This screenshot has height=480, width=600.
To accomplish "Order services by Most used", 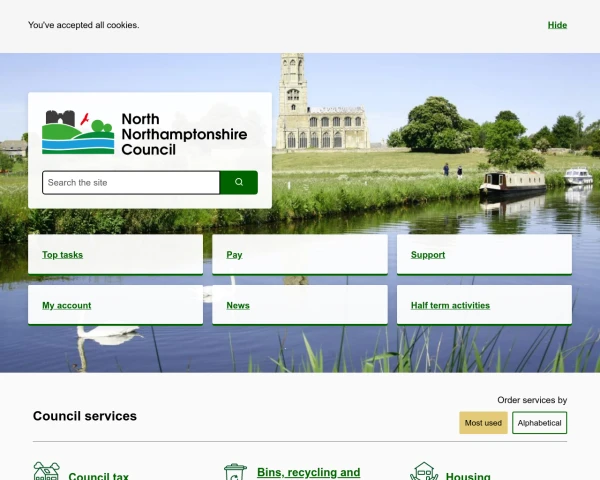I will [483, 423].
